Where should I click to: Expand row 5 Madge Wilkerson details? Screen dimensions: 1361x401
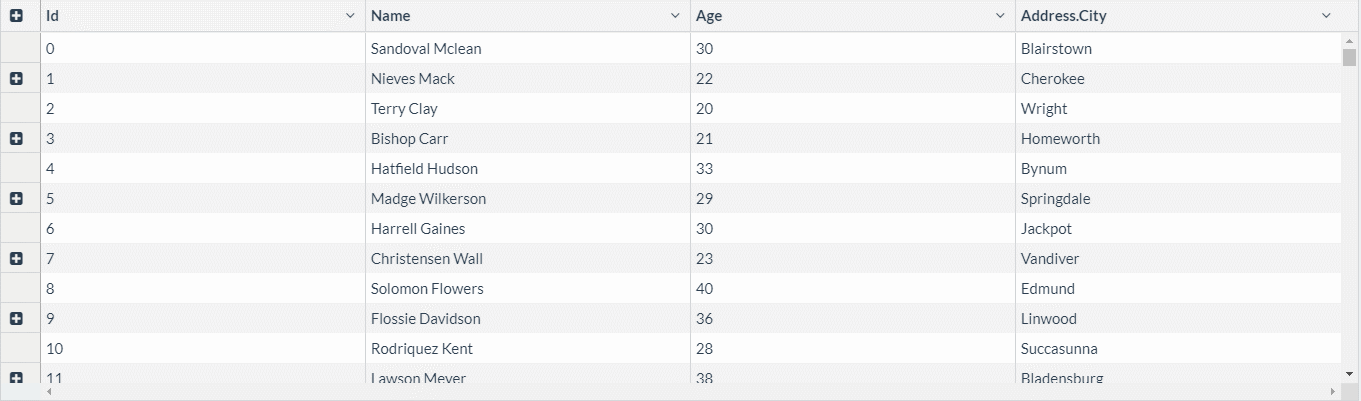[16, 199]
